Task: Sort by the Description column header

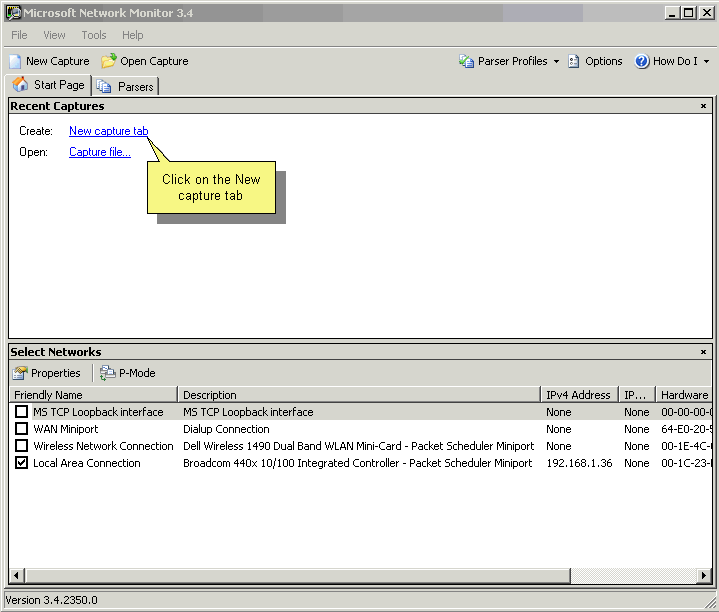Action: click(359, 395)
